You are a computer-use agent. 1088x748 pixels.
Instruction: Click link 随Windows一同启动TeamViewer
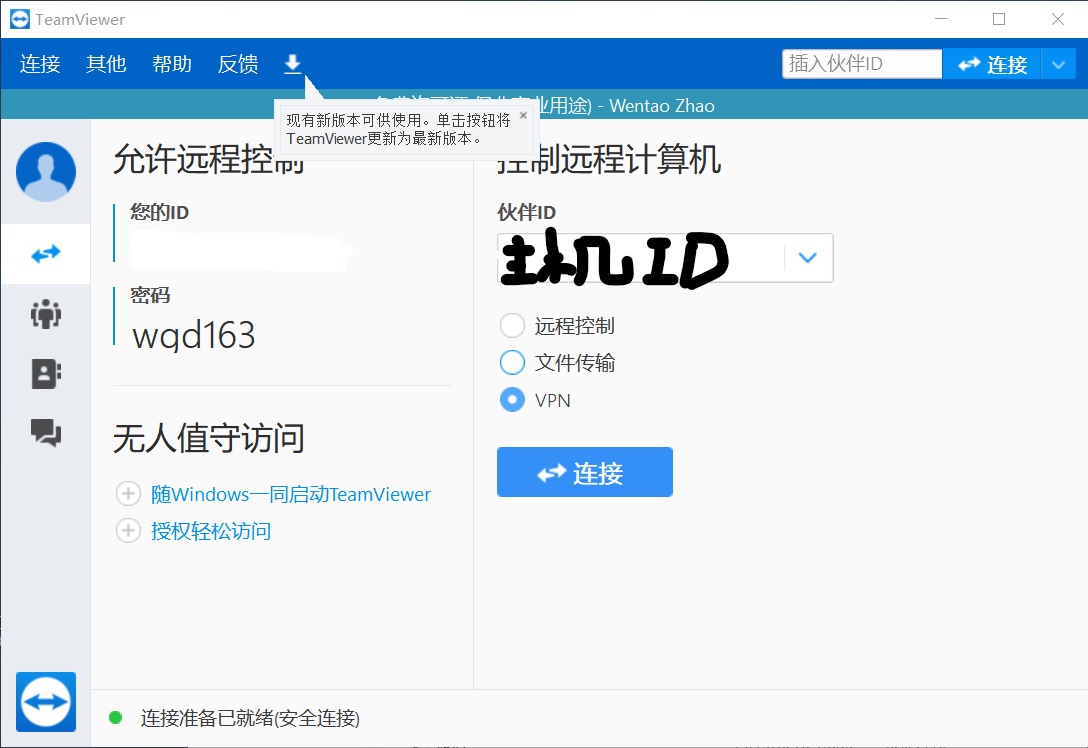click(x=291, y=494)
